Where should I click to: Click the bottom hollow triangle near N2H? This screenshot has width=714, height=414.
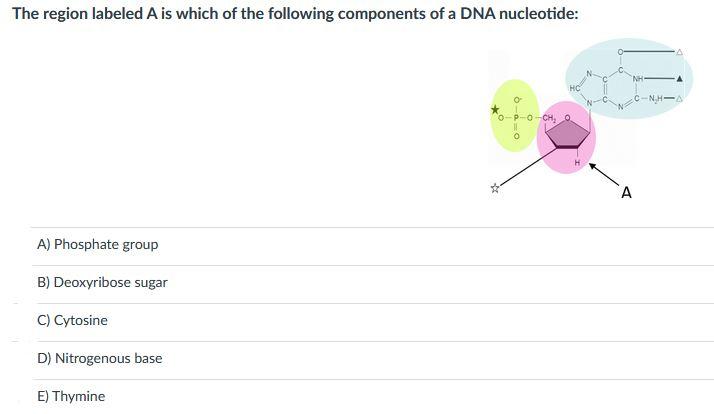pos(679,98)
